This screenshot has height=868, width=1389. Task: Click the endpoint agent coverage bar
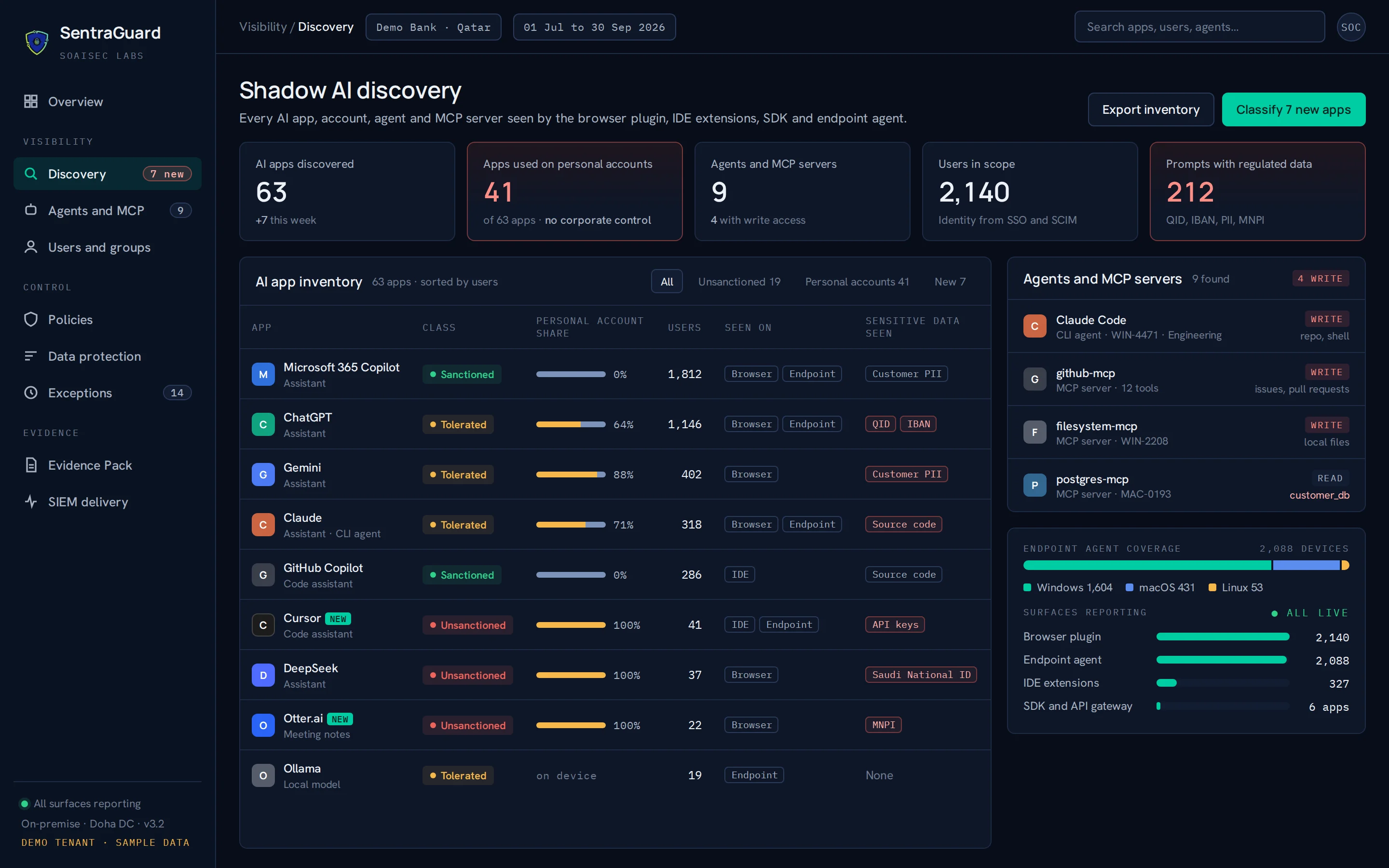(x=1186, y=566)
